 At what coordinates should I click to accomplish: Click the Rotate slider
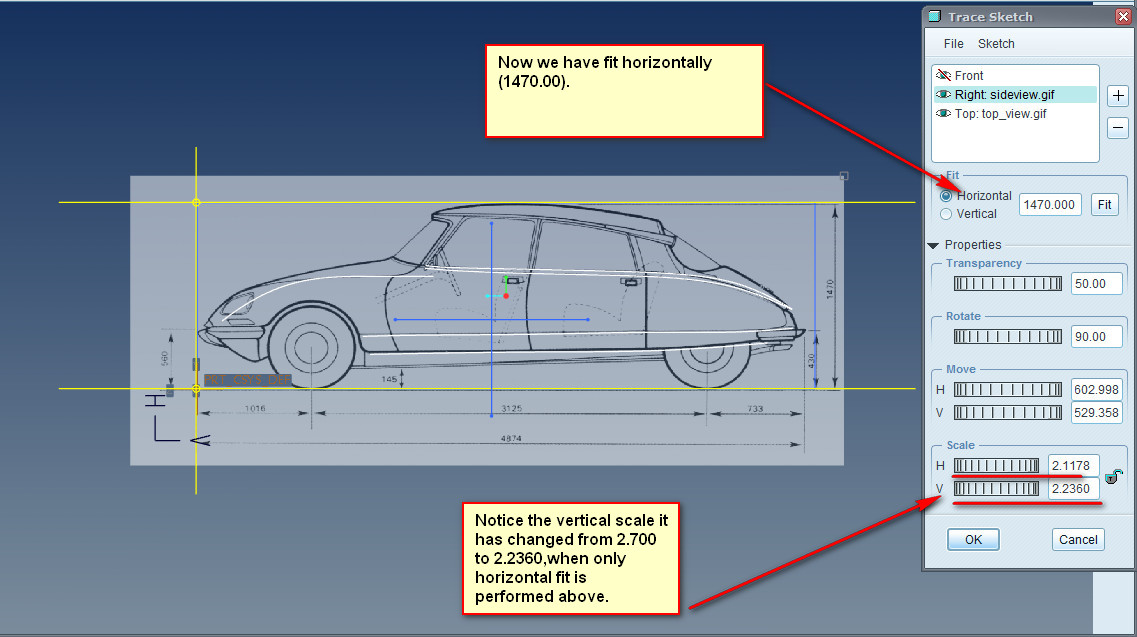[1007, 337]
